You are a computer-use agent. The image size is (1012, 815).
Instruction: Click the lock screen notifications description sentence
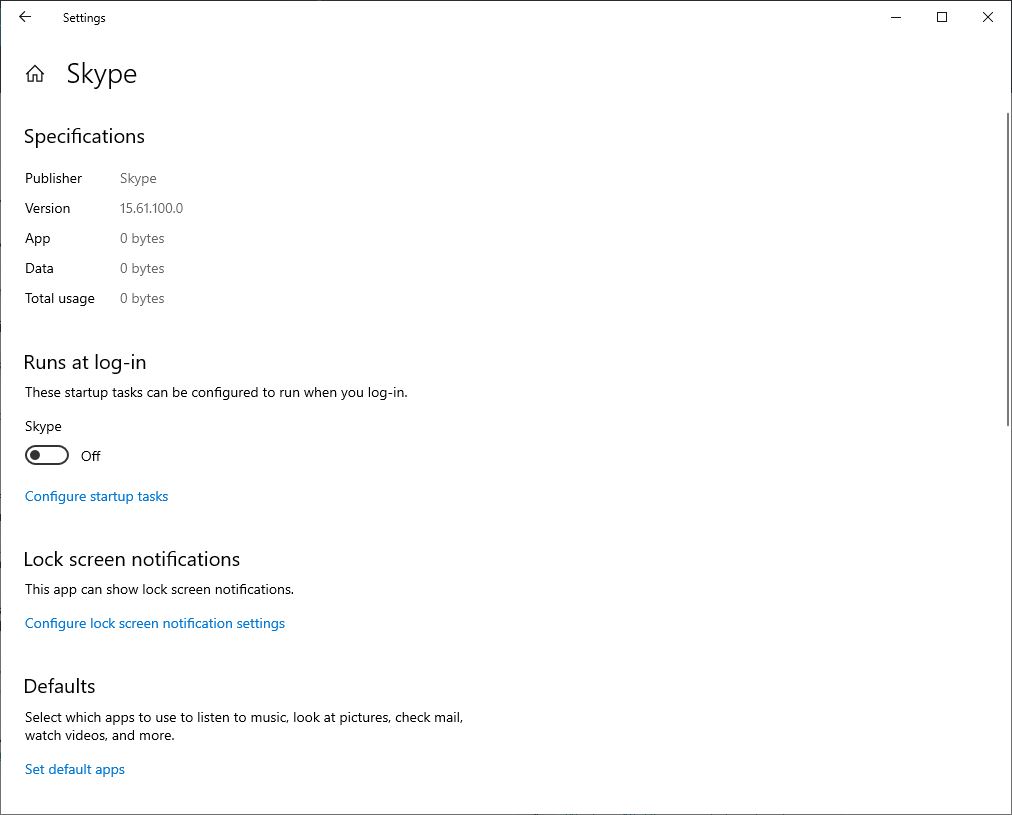pyautogui.click(x=159, y=589)
